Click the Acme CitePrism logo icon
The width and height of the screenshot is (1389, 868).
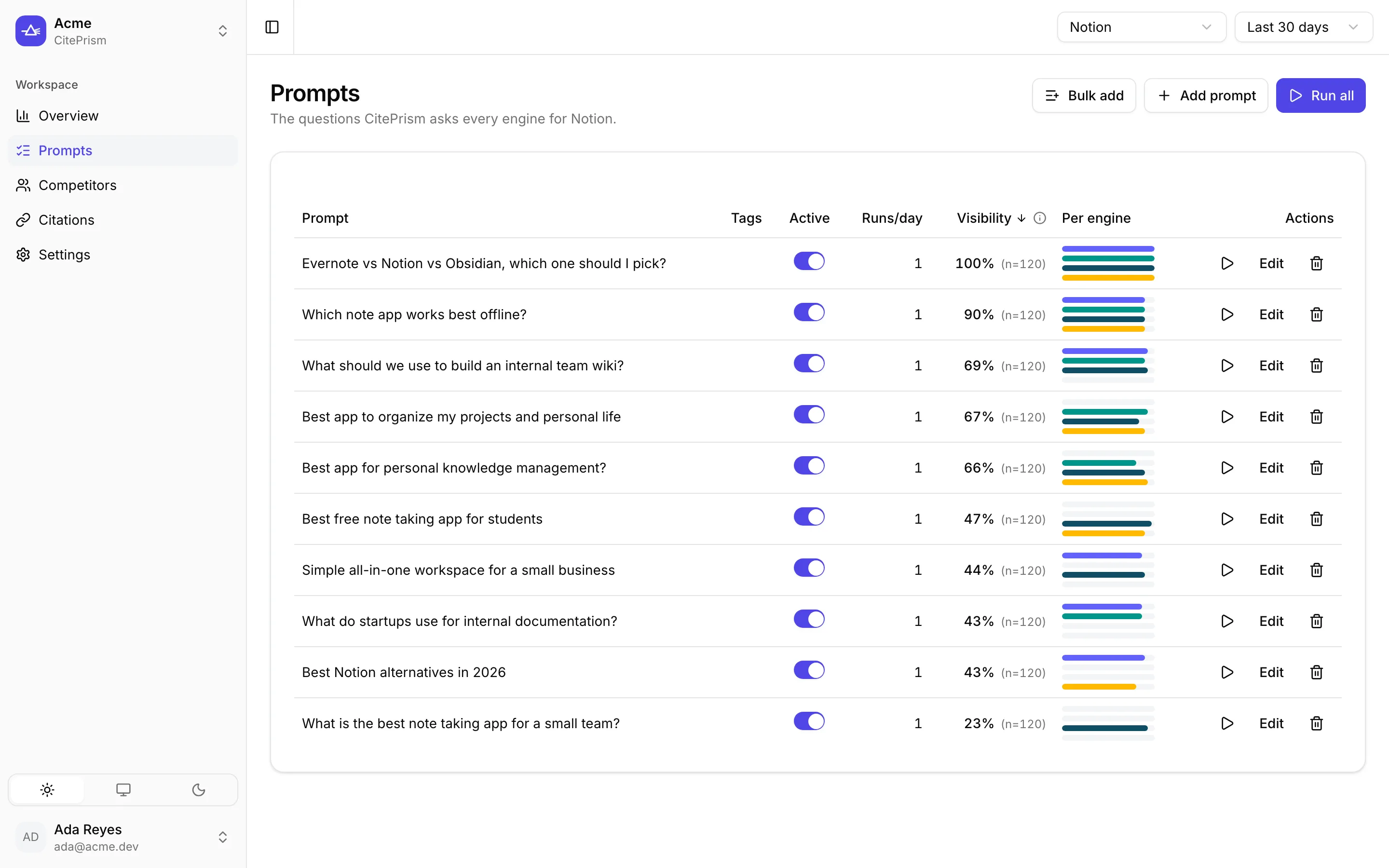click(31, 31)
